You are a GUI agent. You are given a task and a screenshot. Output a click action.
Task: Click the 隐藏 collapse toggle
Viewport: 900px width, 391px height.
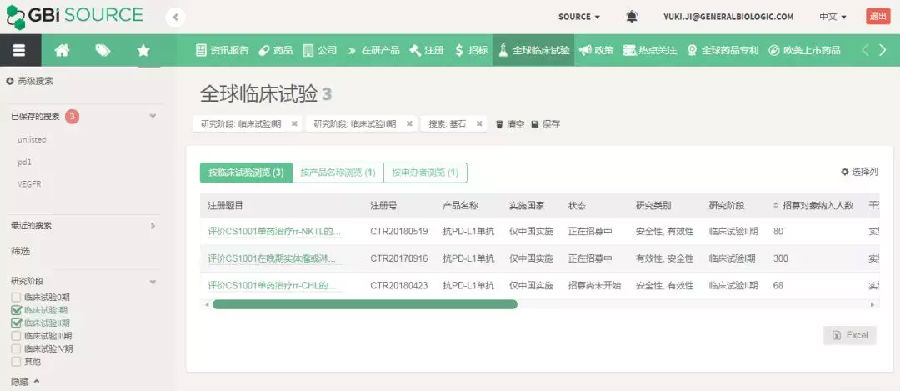coord(25,381)
